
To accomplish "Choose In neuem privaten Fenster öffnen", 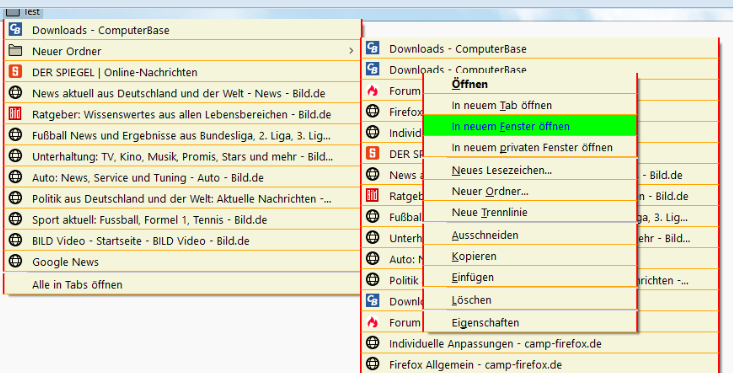I will pyautogui.click(x=530, y=147).
